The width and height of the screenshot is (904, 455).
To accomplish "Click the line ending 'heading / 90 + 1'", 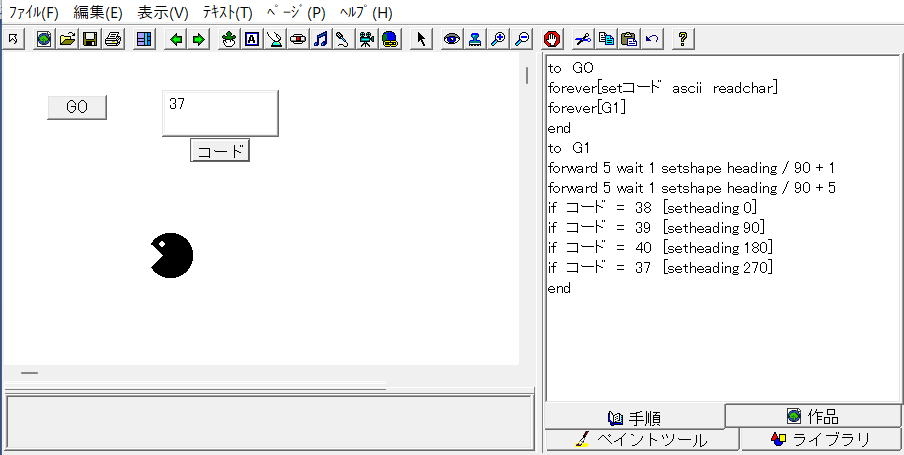I will (x=692, y=168).
